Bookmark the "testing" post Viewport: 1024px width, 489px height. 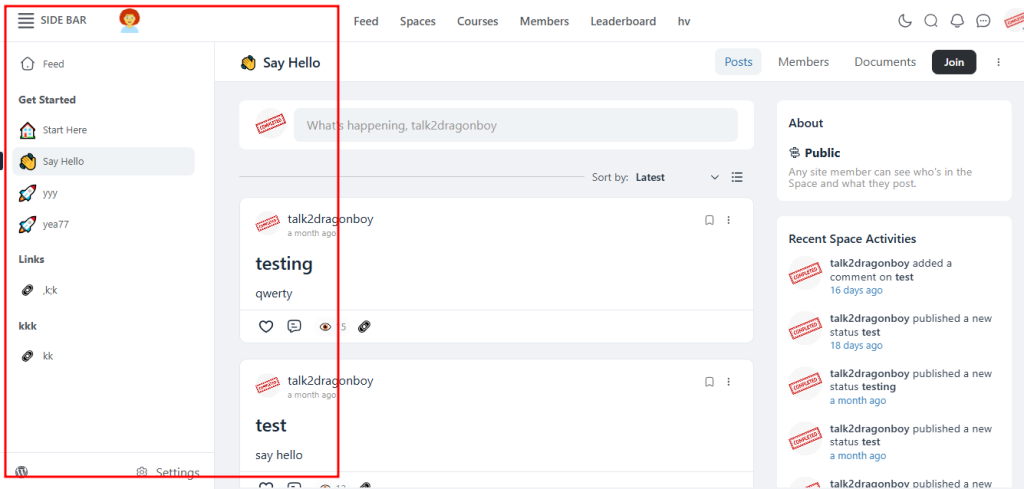(x=709, y=220)
